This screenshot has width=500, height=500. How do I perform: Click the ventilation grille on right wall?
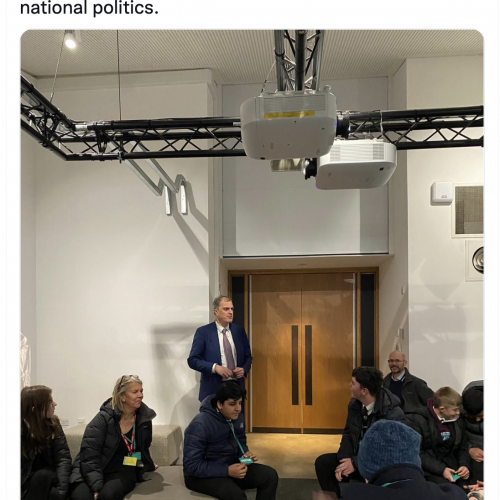click(x=469, y=210)
